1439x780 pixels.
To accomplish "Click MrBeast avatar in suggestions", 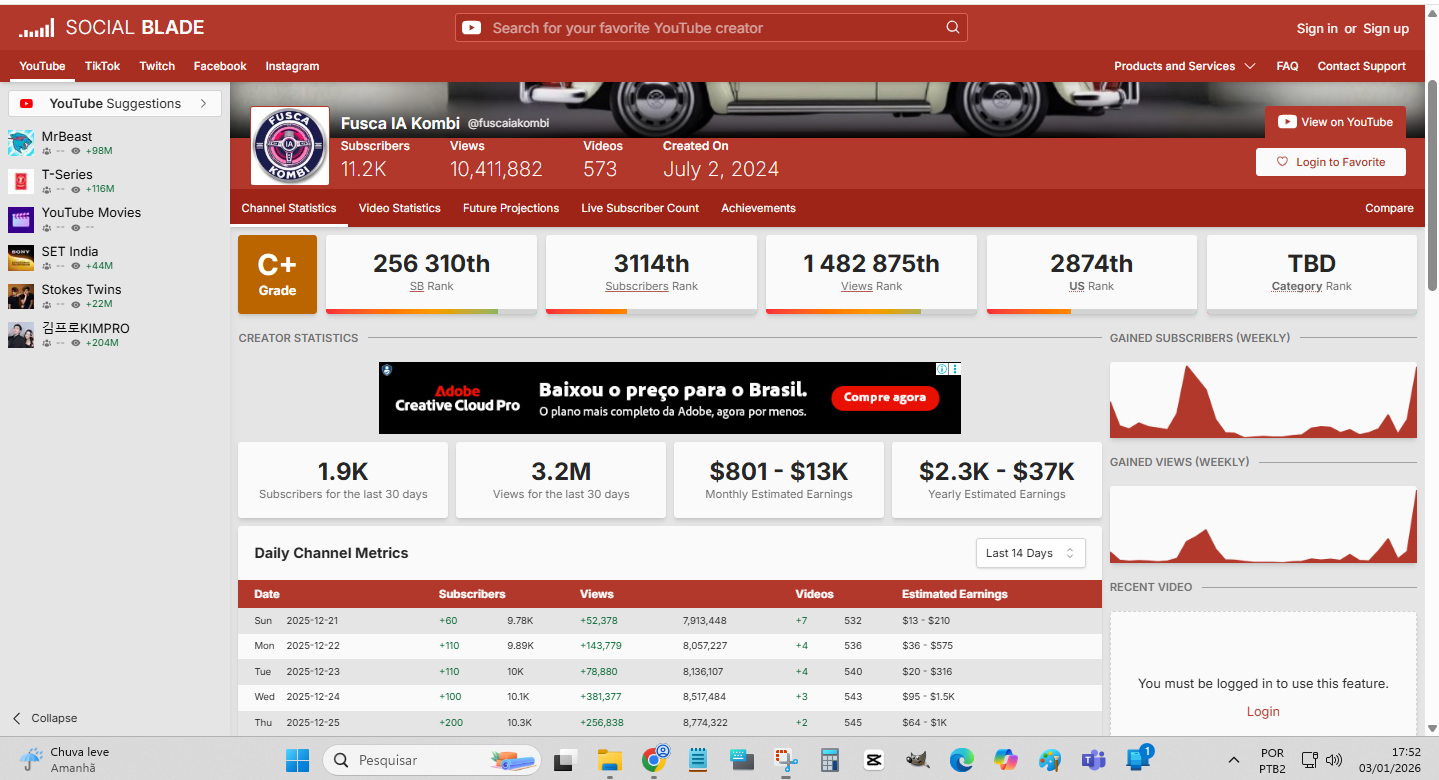I will 21,143.
